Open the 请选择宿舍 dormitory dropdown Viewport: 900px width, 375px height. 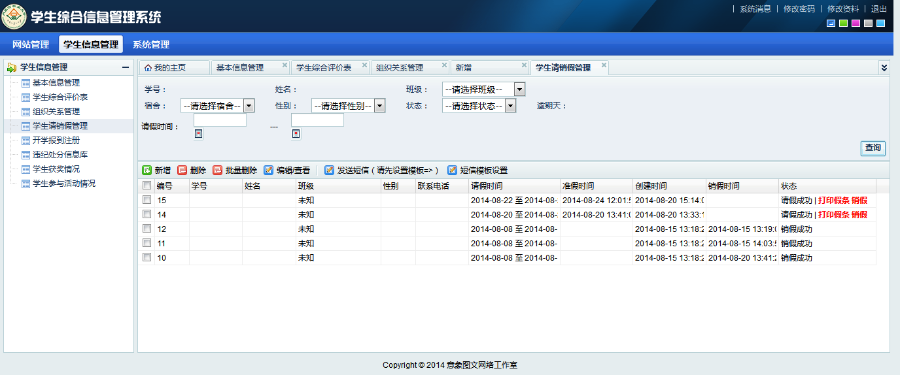(218, 106)
